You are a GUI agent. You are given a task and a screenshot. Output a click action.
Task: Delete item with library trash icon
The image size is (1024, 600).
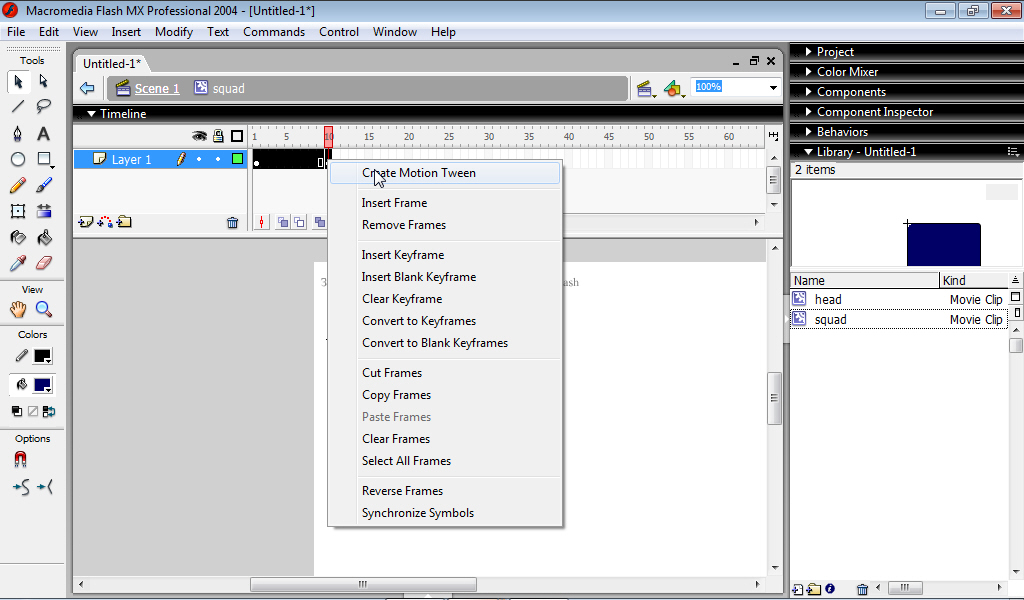pyautogui.click(x=863, y=589)
